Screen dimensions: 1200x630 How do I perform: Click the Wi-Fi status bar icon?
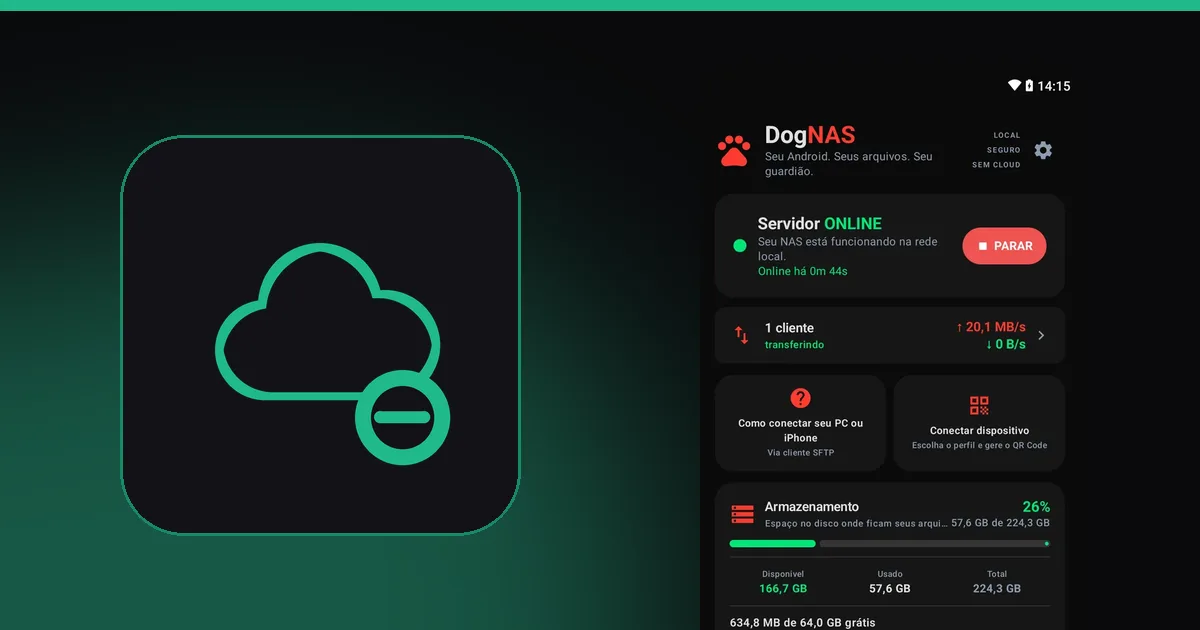1014,86
